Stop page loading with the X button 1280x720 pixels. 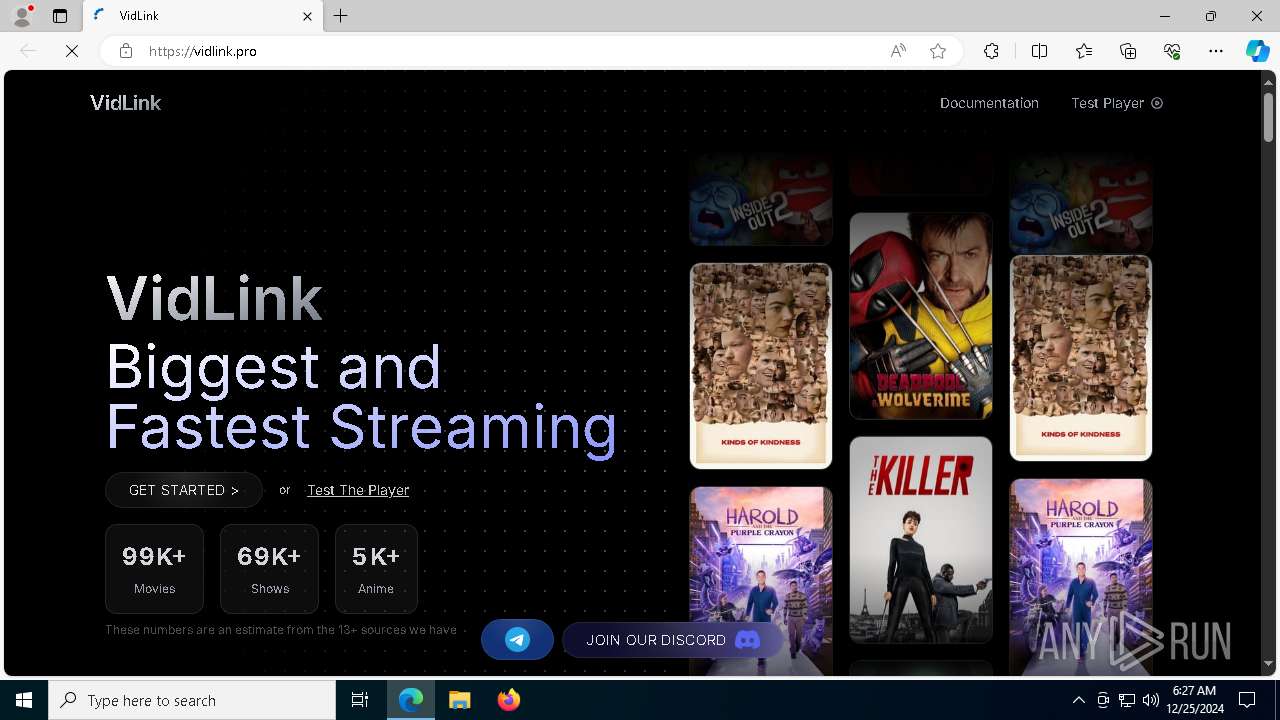72,51
